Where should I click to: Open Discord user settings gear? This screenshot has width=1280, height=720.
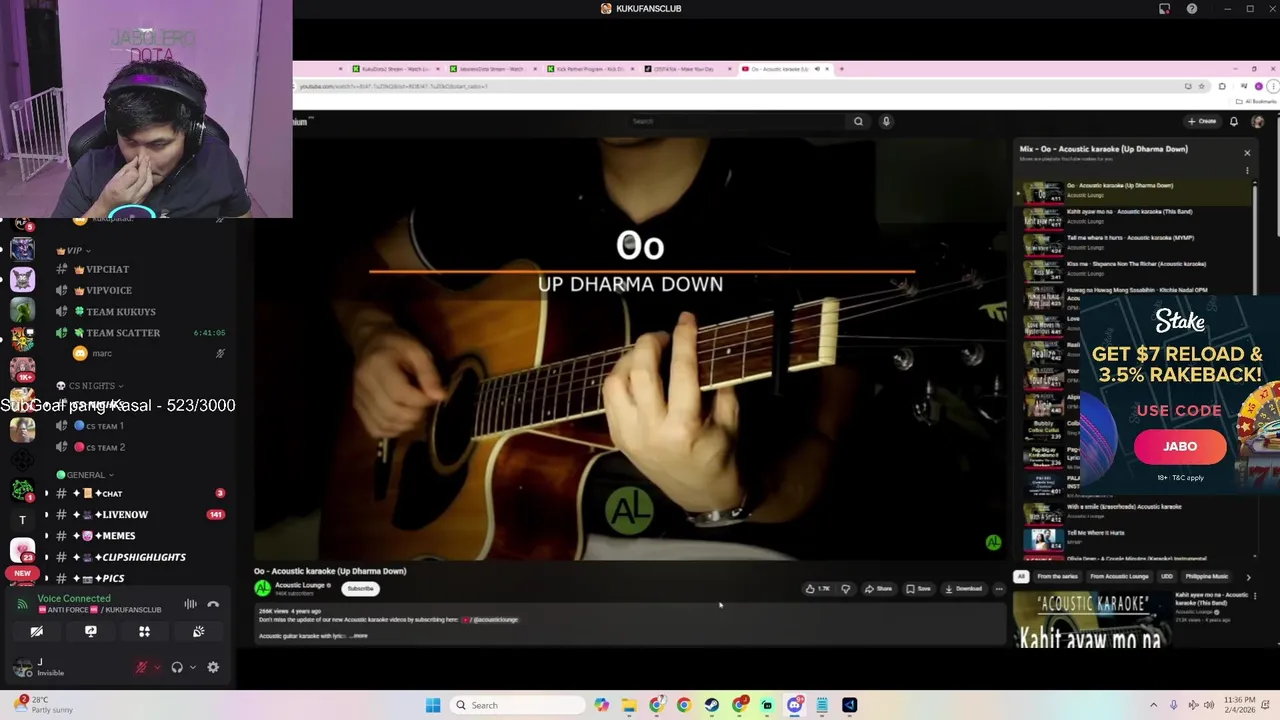[213, 667]
